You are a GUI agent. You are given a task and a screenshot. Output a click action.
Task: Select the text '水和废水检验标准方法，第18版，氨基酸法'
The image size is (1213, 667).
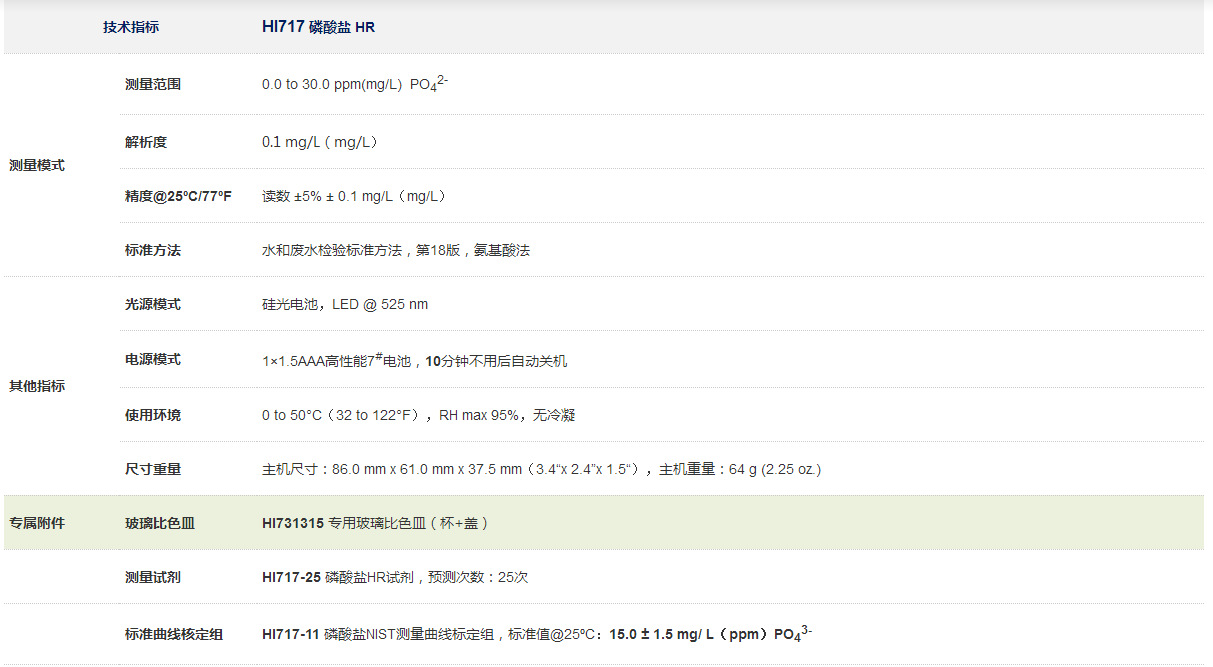(396, 250)
